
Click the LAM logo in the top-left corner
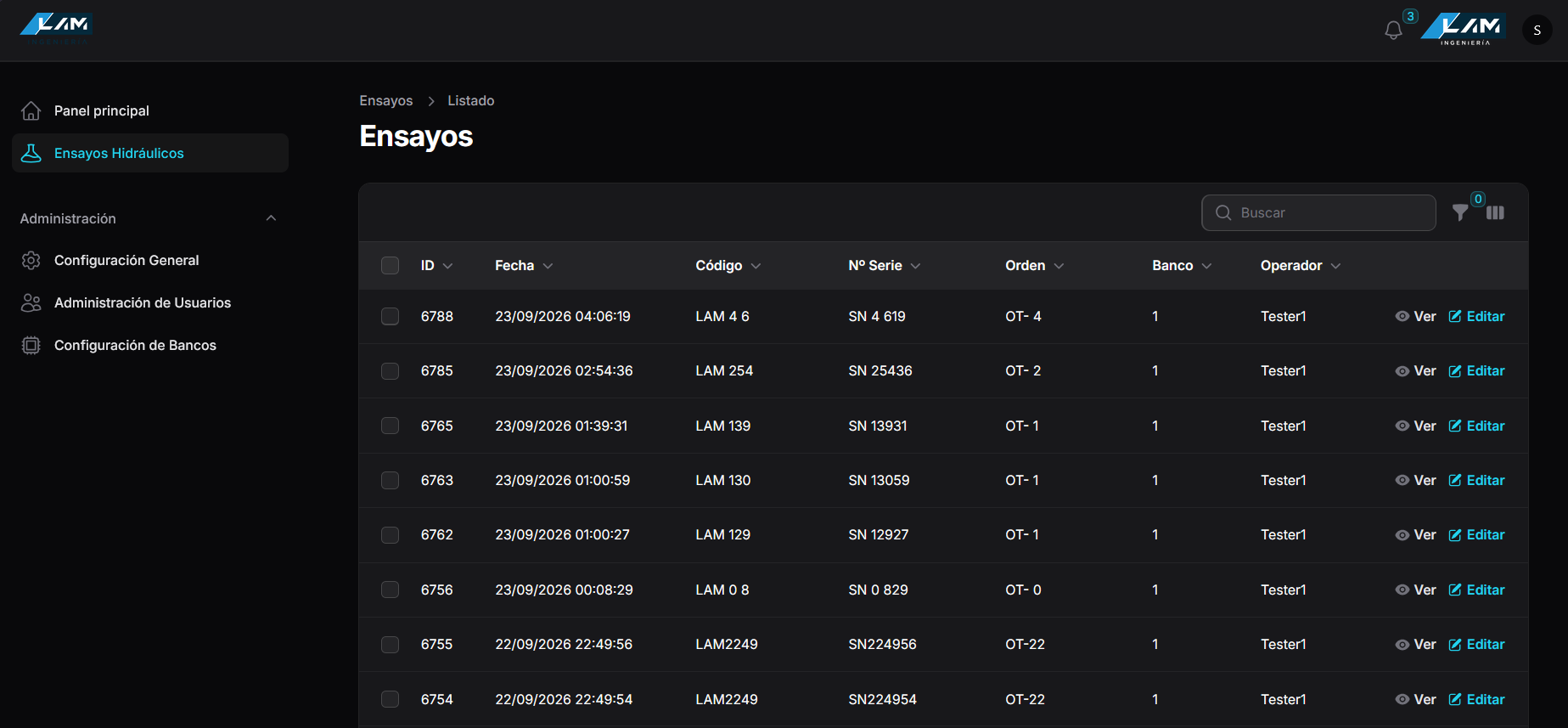click(56, 28)
